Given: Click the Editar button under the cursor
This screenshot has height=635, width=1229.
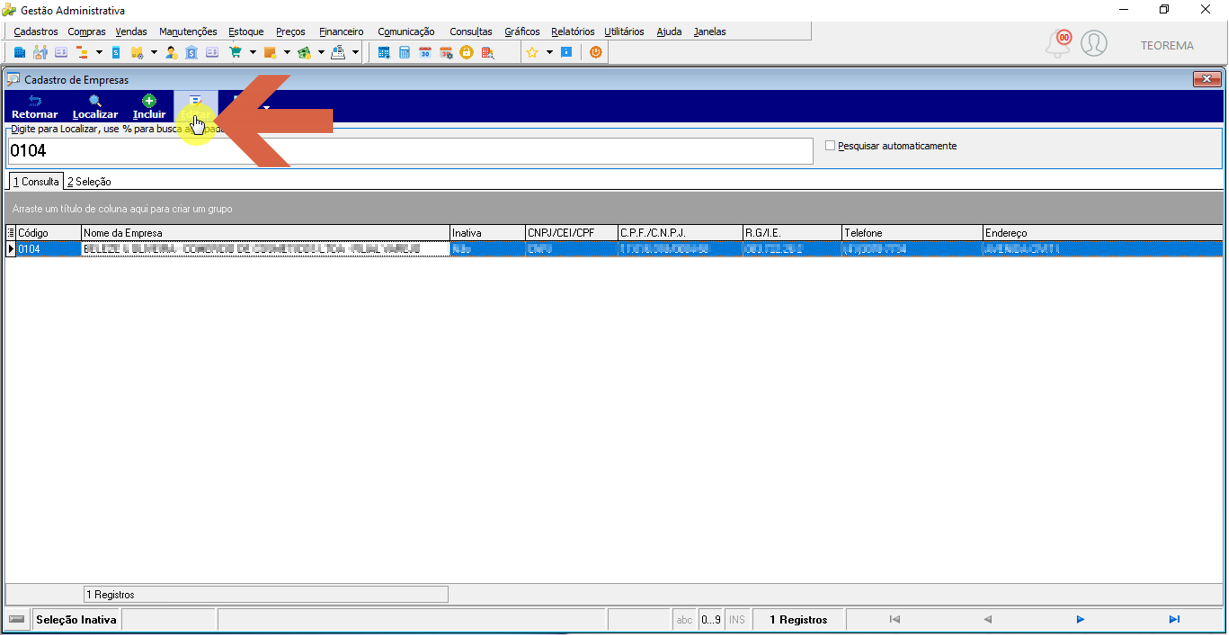Looking at the screenshot, I should [196, 107].
